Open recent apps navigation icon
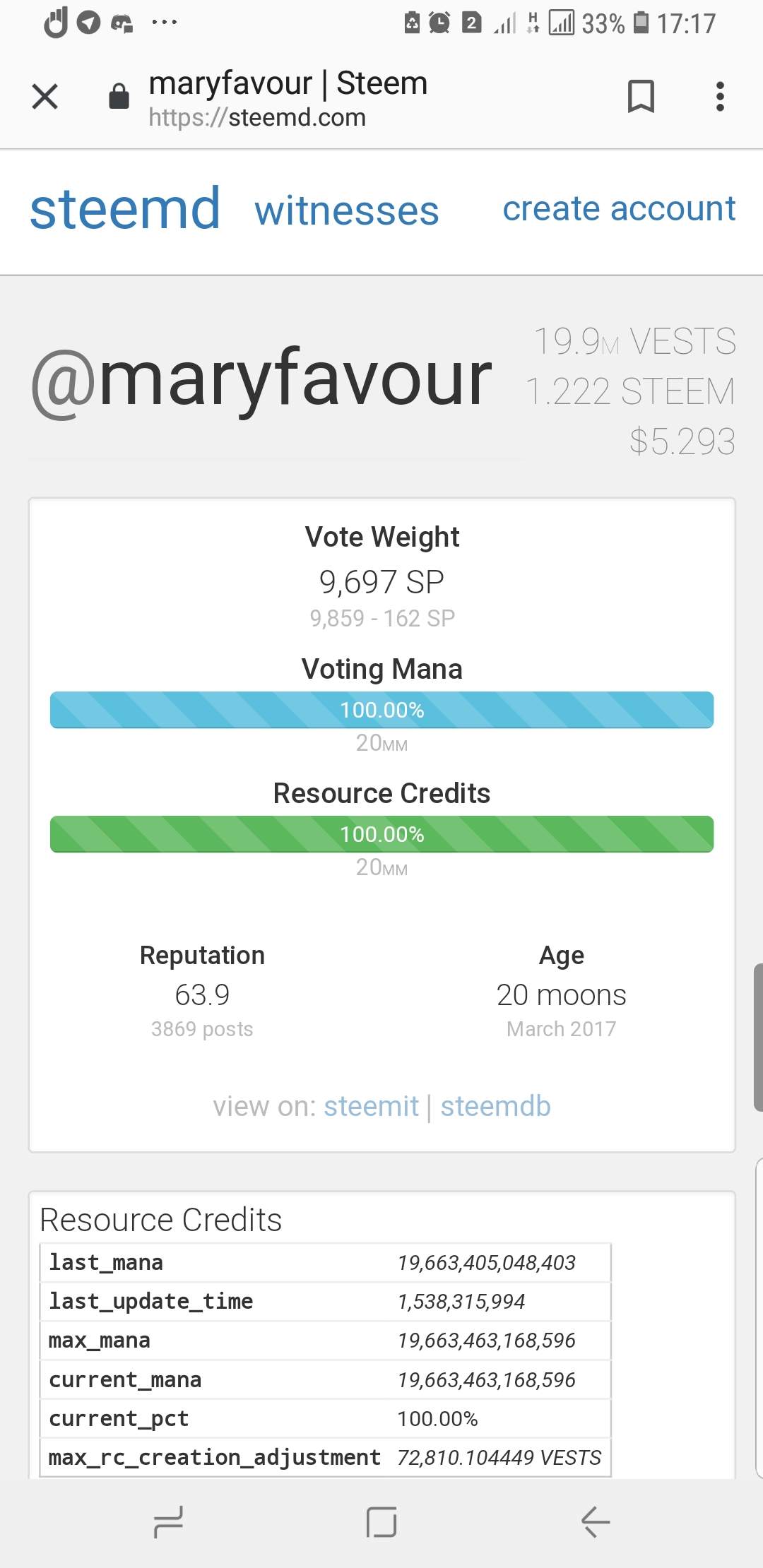Image resolution: width=763 pixels, height=1568 pixels. (168, 1521)
